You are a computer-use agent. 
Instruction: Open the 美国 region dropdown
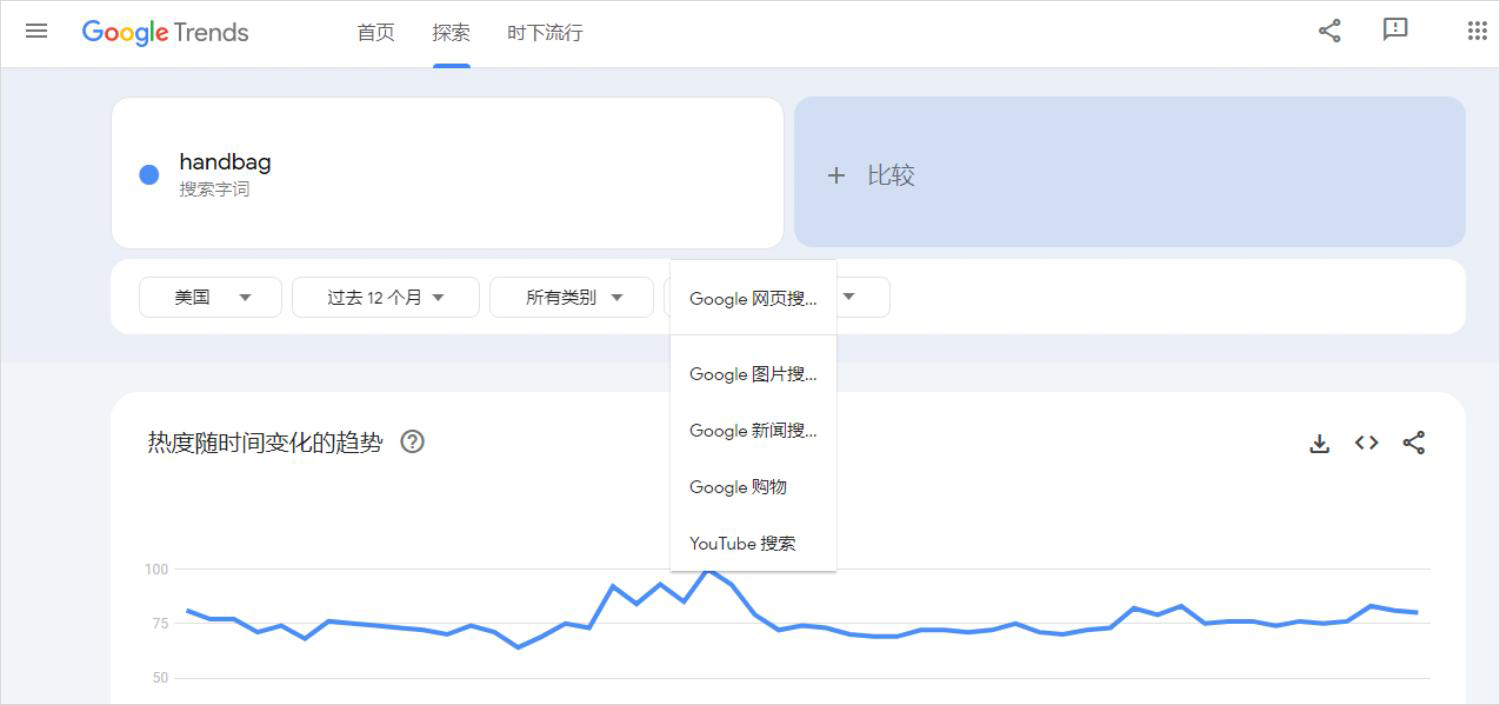coord(210,297)
